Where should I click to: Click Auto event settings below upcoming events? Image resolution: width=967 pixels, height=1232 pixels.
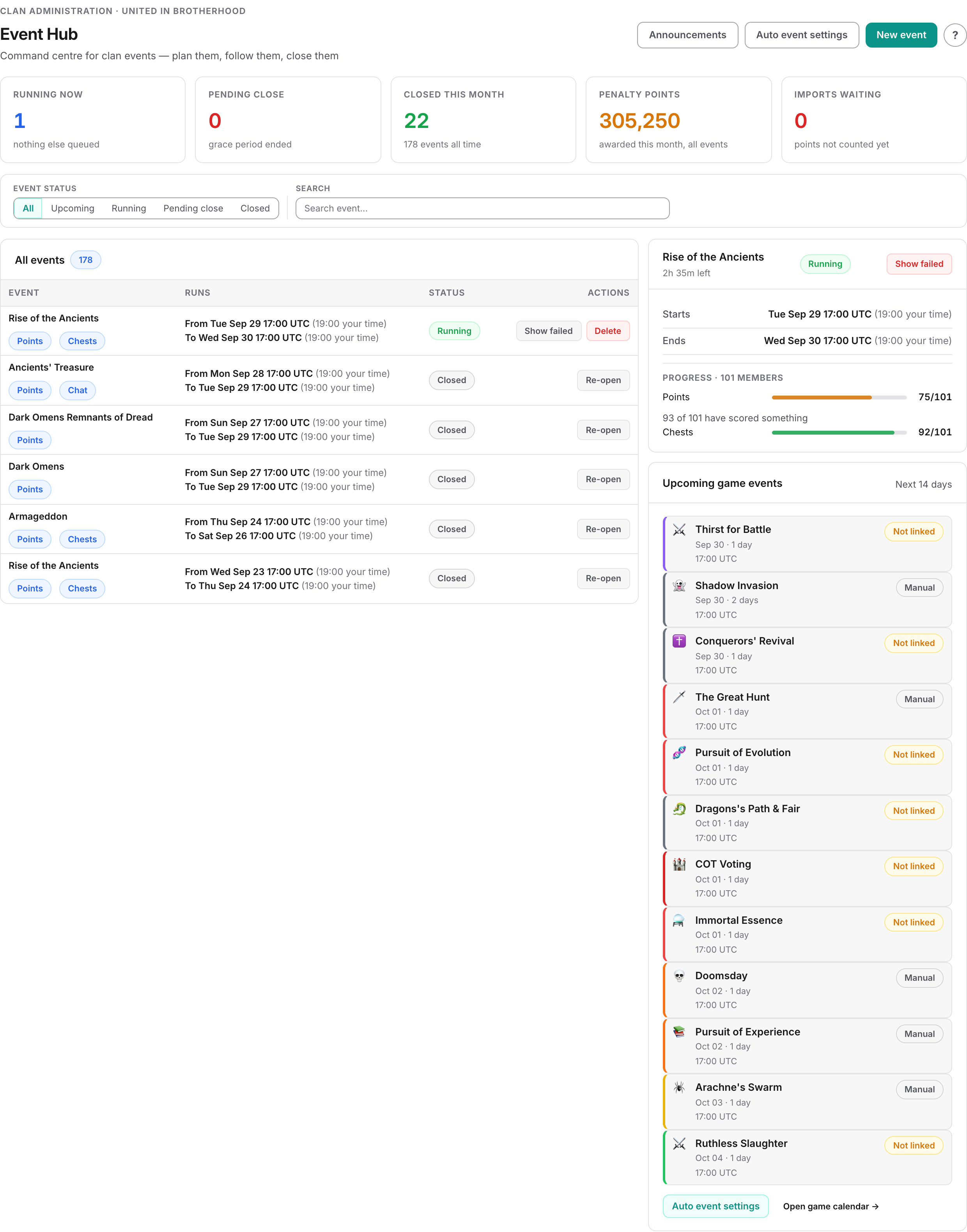click(x=716, y=1207)
